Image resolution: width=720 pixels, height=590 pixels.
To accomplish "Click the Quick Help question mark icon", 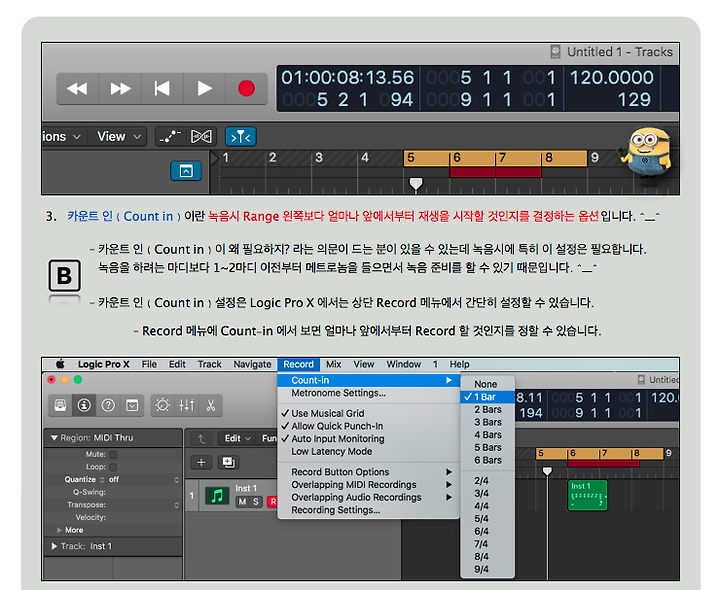I will coord(108,405).
